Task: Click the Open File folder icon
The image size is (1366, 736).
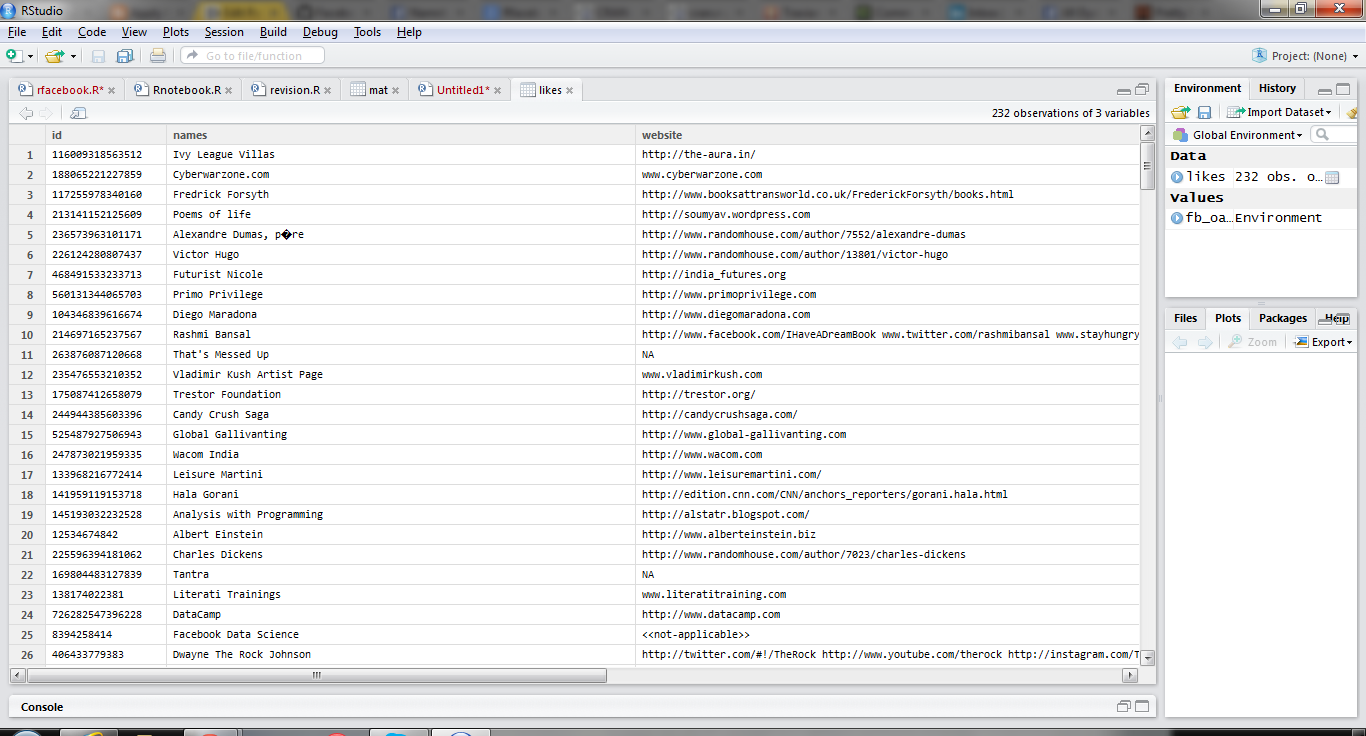Action: [x=53, y=56]
